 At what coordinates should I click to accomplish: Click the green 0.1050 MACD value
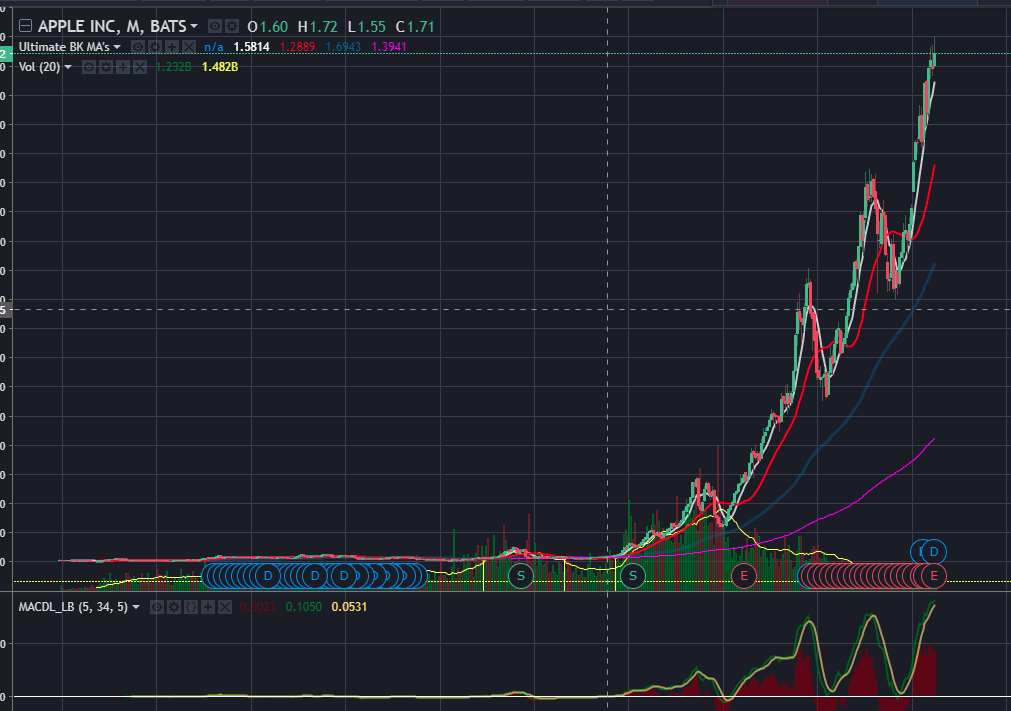click(x=304, y=607)
